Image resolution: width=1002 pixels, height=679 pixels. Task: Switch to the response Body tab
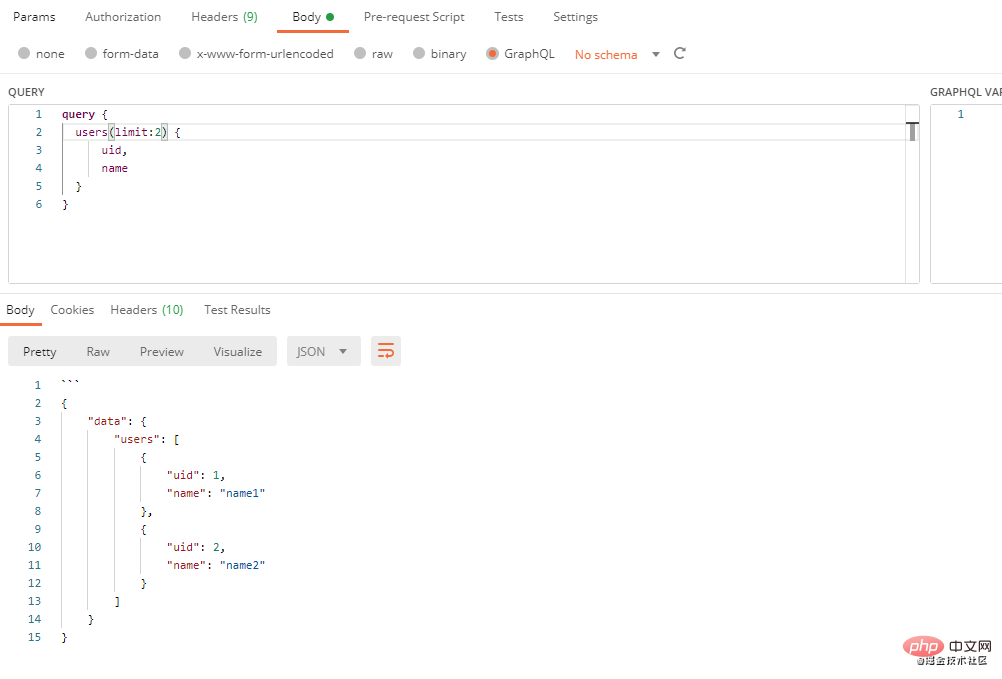[20, 310]
